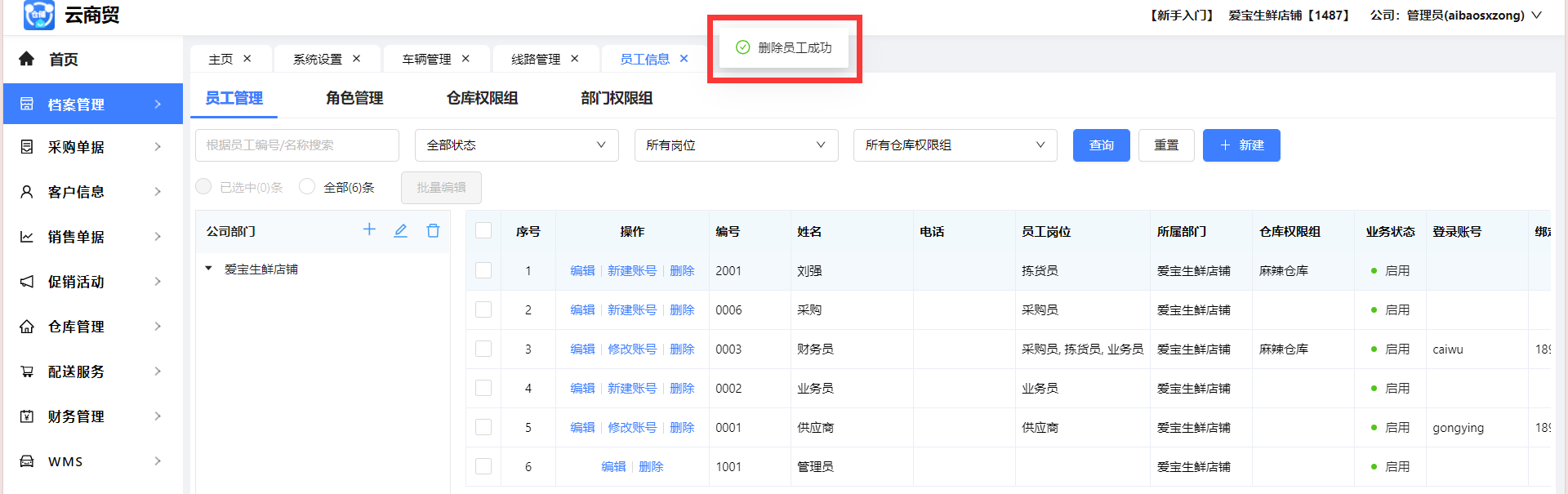Toggle the select-all checkbox in table header

tap(483, 231)
